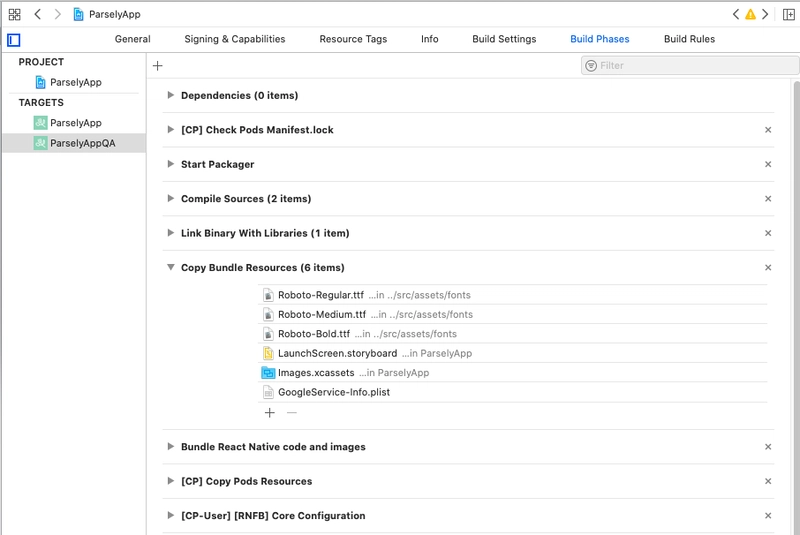Add a resource with the plus button
The image size is (800, 535).
[269, 412]
